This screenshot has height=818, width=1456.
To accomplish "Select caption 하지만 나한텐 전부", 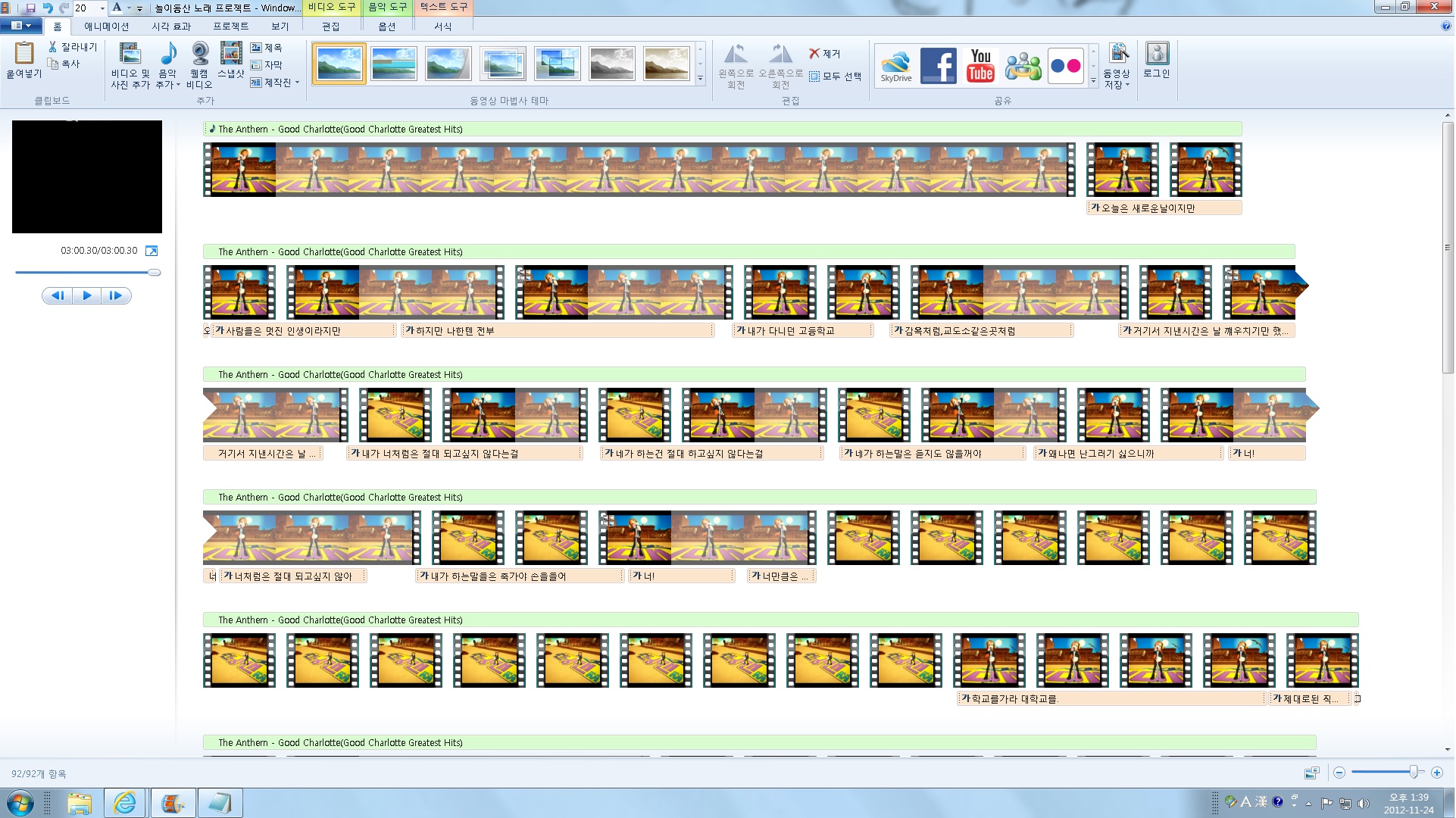I will click(x=558, y=330).
